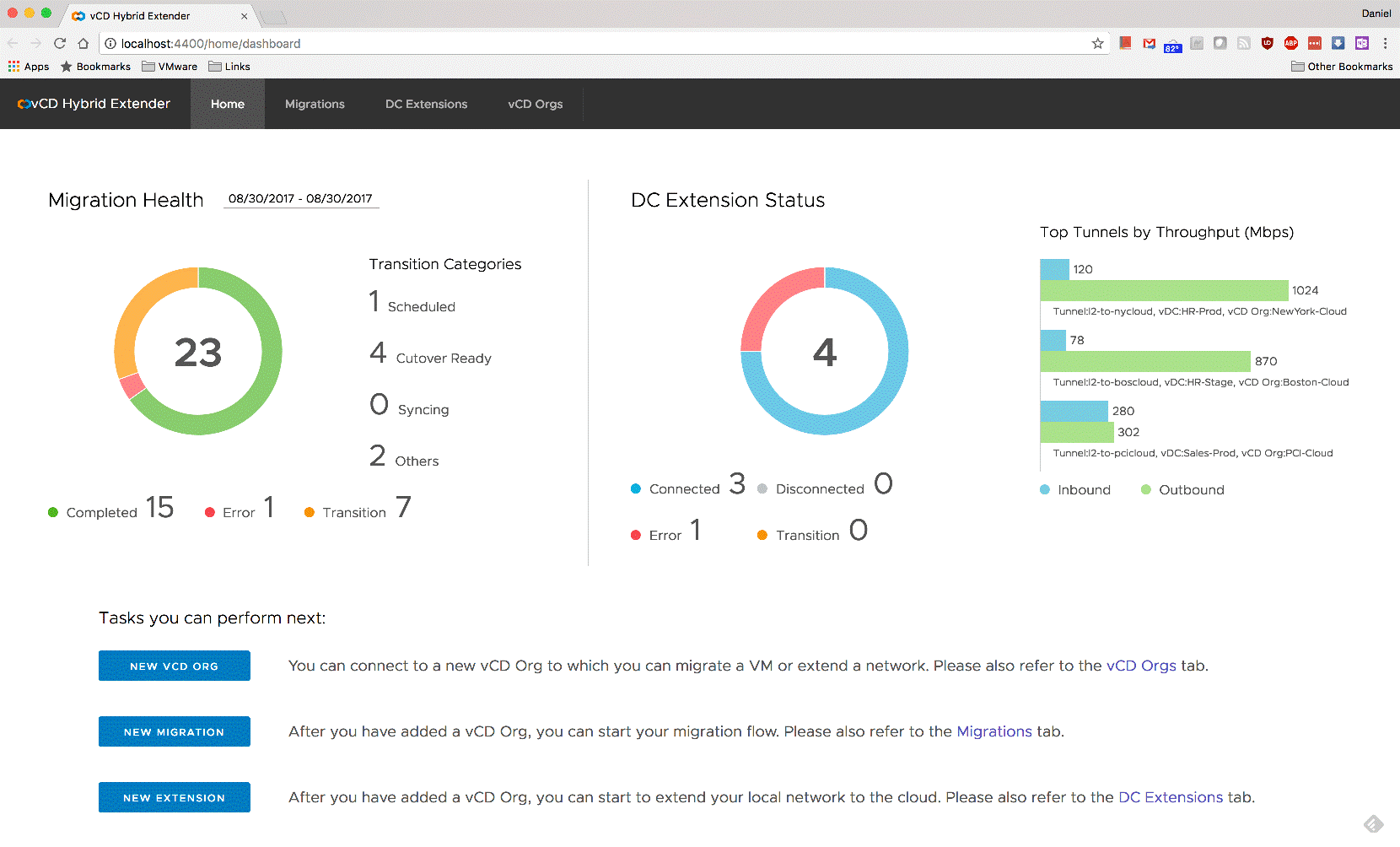The image size is (1400, 847).
Task: Click the Daniel profile name
Action: (x=1376, y=13)
